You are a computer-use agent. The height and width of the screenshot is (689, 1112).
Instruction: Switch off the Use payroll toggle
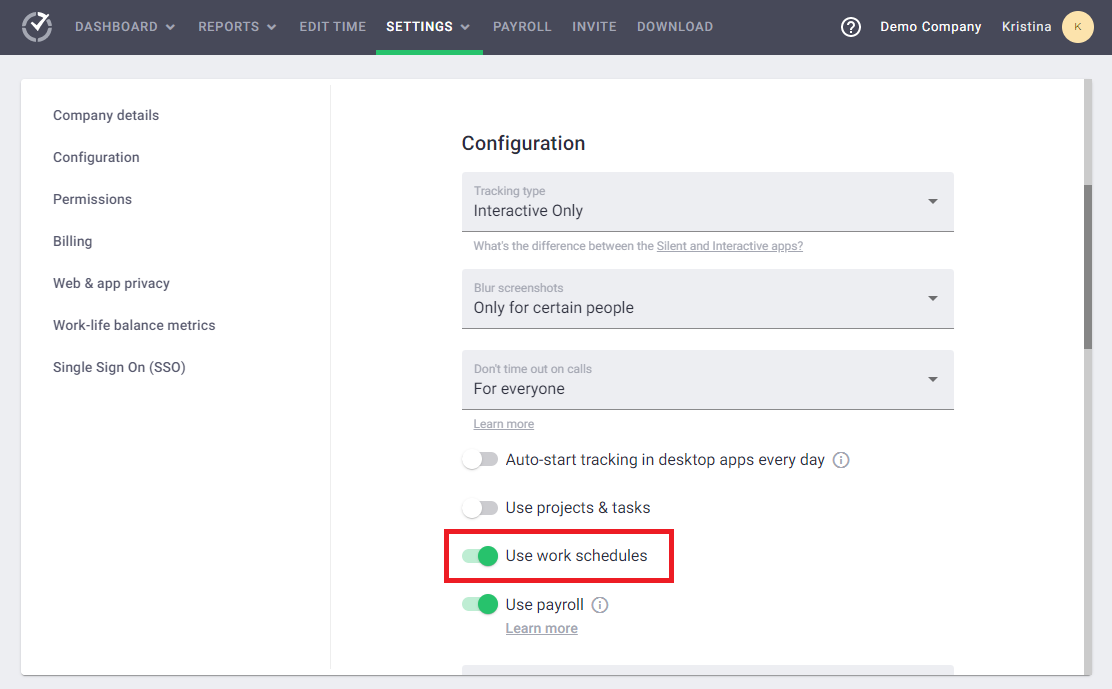(x=480, y=604)
